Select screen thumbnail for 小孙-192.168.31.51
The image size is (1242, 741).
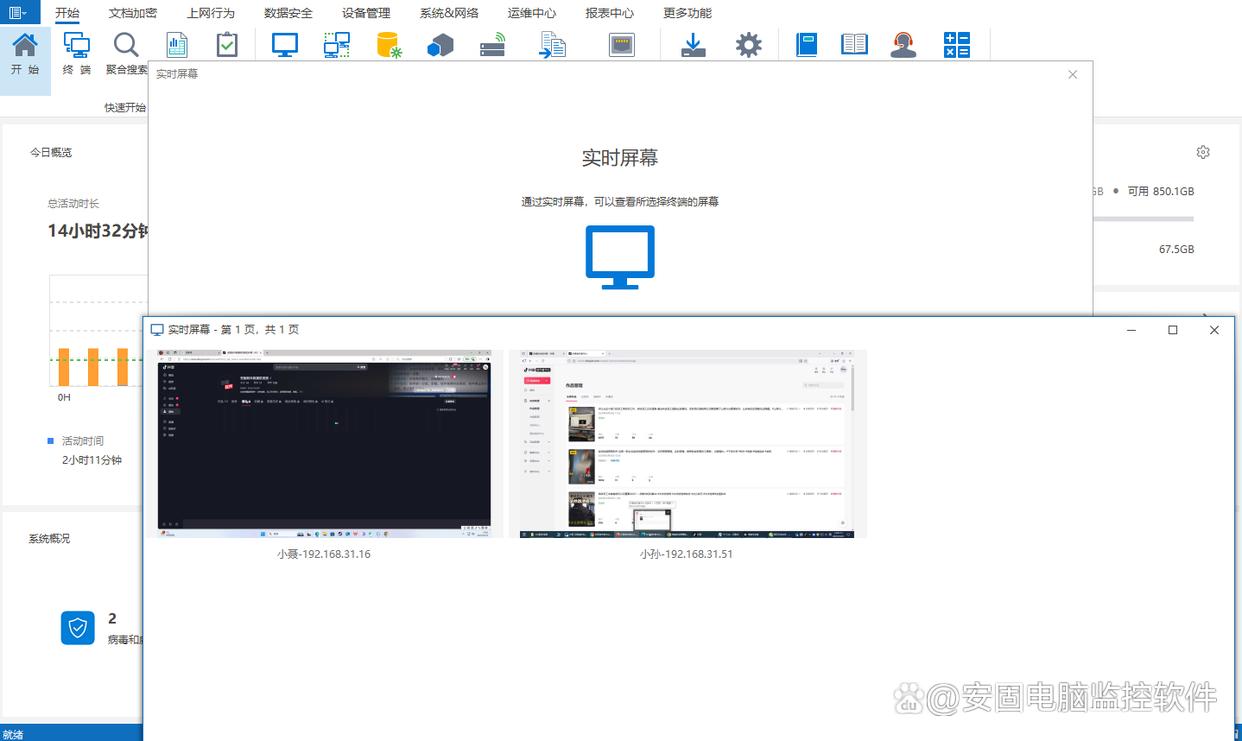(686, 443)
